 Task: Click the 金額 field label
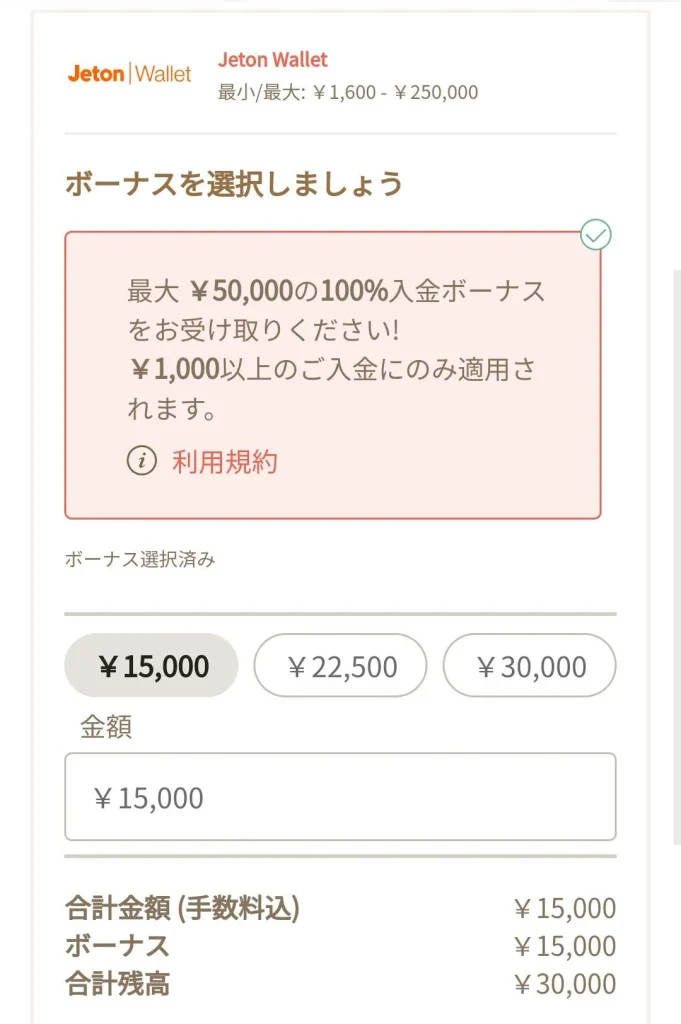[x=105, y=727]
